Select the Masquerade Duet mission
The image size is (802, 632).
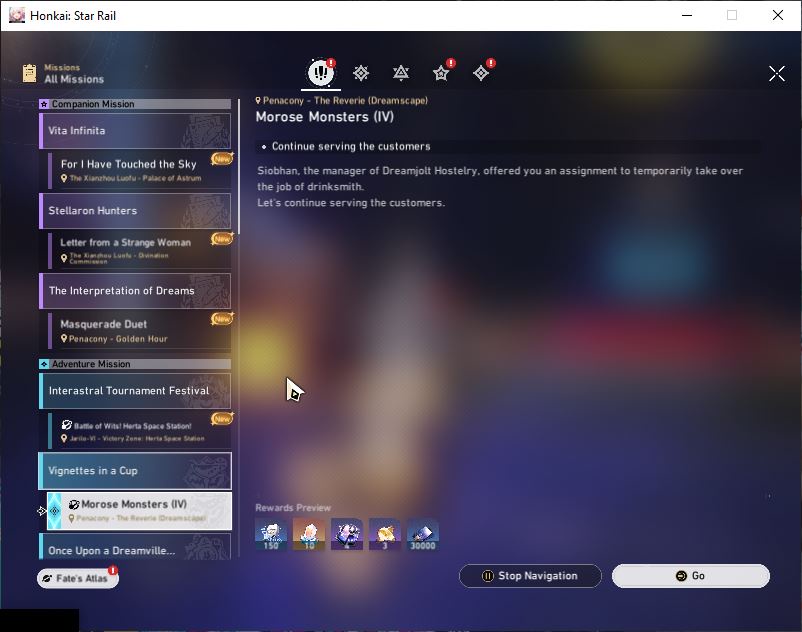140,331
